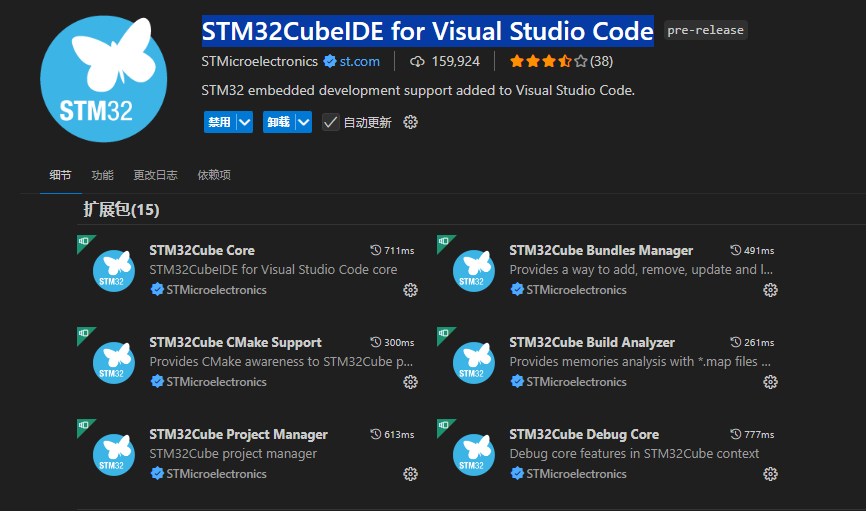Viewport: 866px width, 511px height.
Task: Click 'Provides a way to add, remove' description
Action: coord(641,270)
